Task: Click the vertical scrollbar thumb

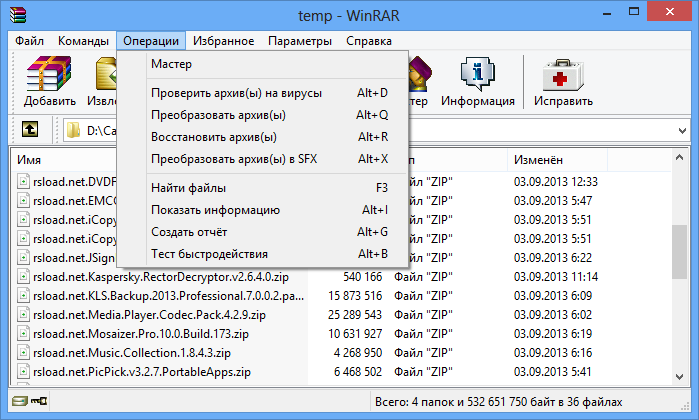Action: click(x=679, y=252)
